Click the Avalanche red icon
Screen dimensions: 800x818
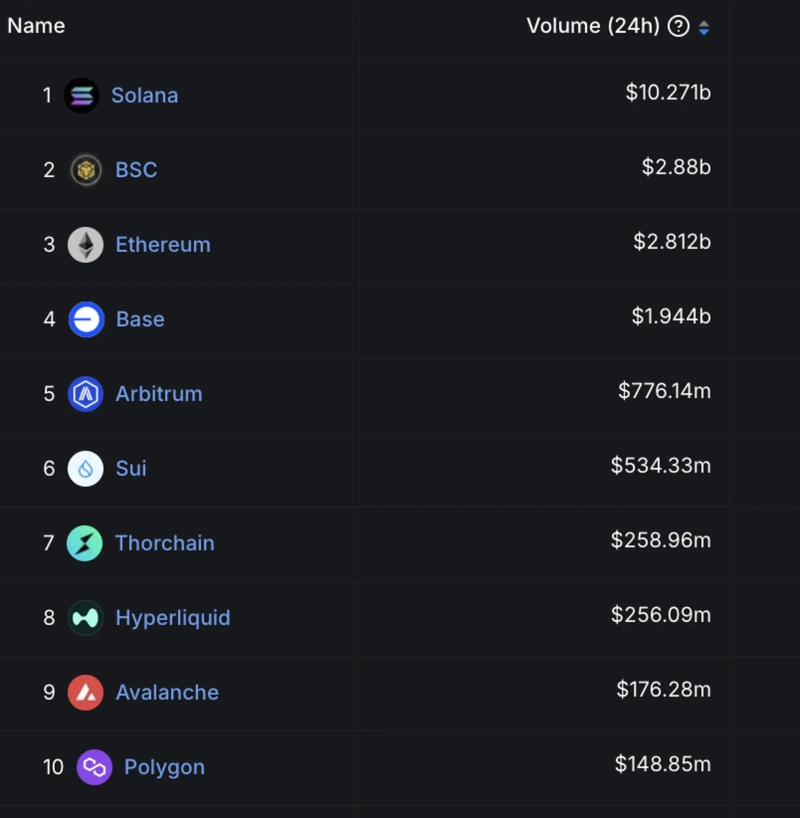tap(86, 692)
